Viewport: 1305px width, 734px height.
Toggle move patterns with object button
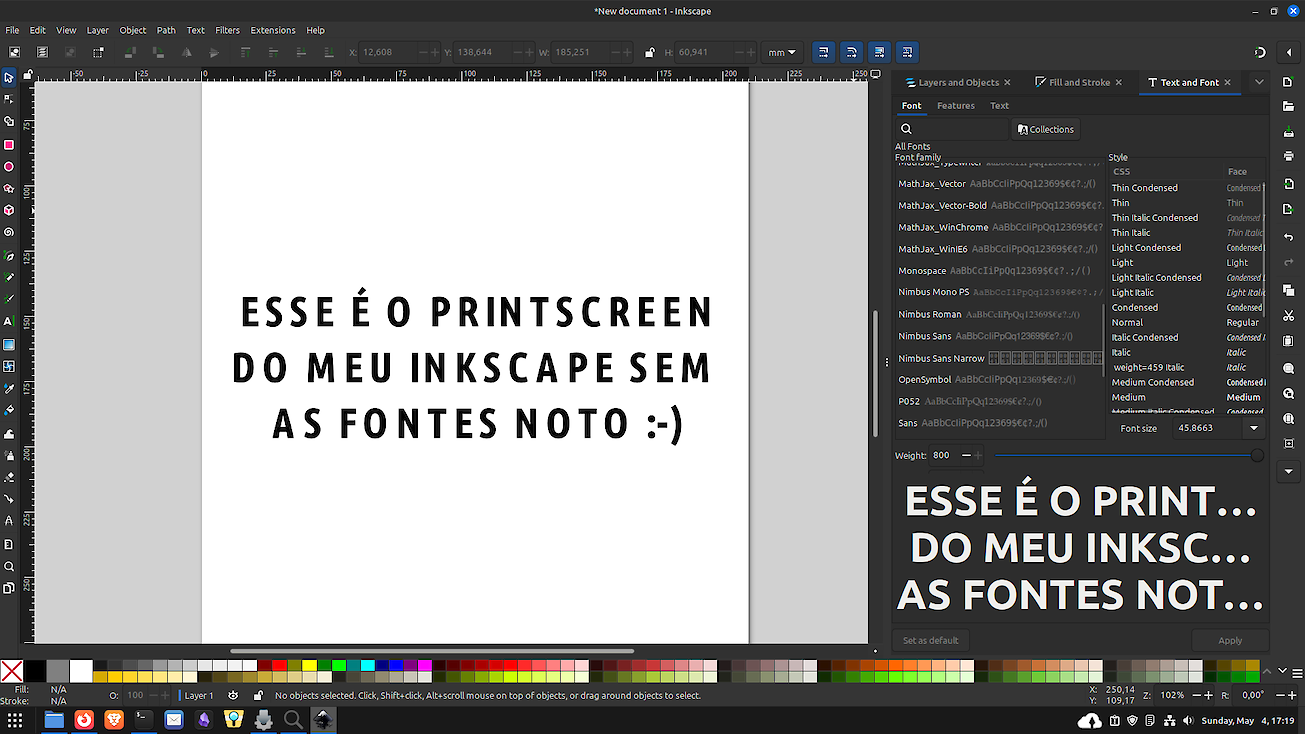907,52
